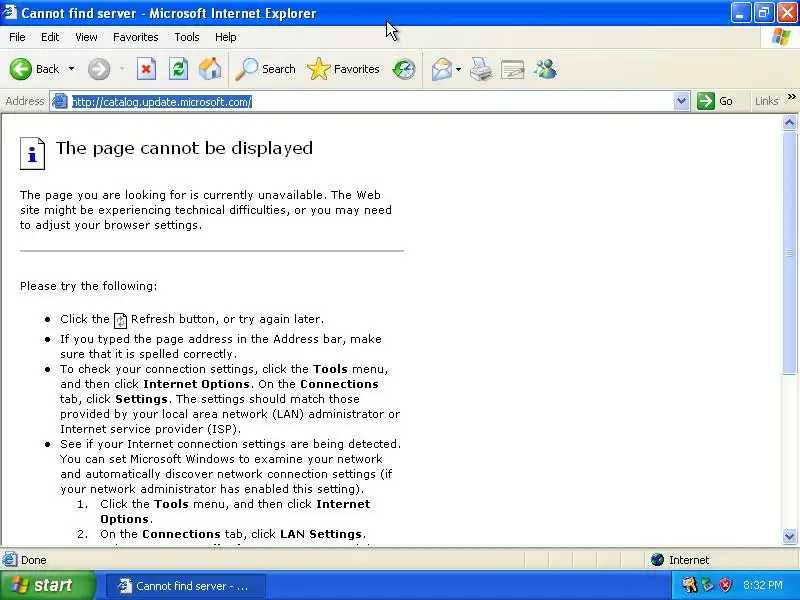The image size is (800, 600).
Task: Click the Forward history dropdown arrow
Action: coord(122,69)
